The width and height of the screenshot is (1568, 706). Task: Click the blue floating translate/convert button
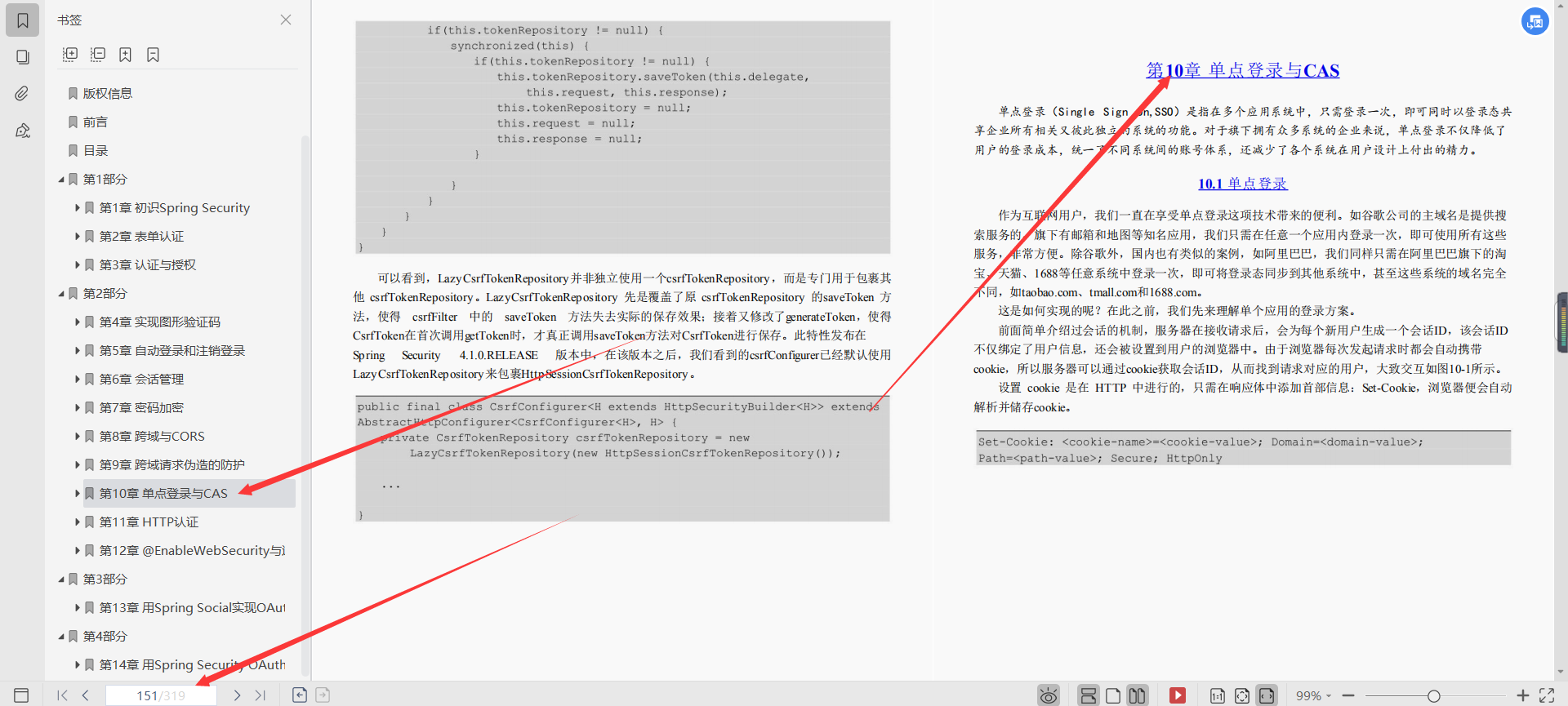click(x=1535, y=21)
